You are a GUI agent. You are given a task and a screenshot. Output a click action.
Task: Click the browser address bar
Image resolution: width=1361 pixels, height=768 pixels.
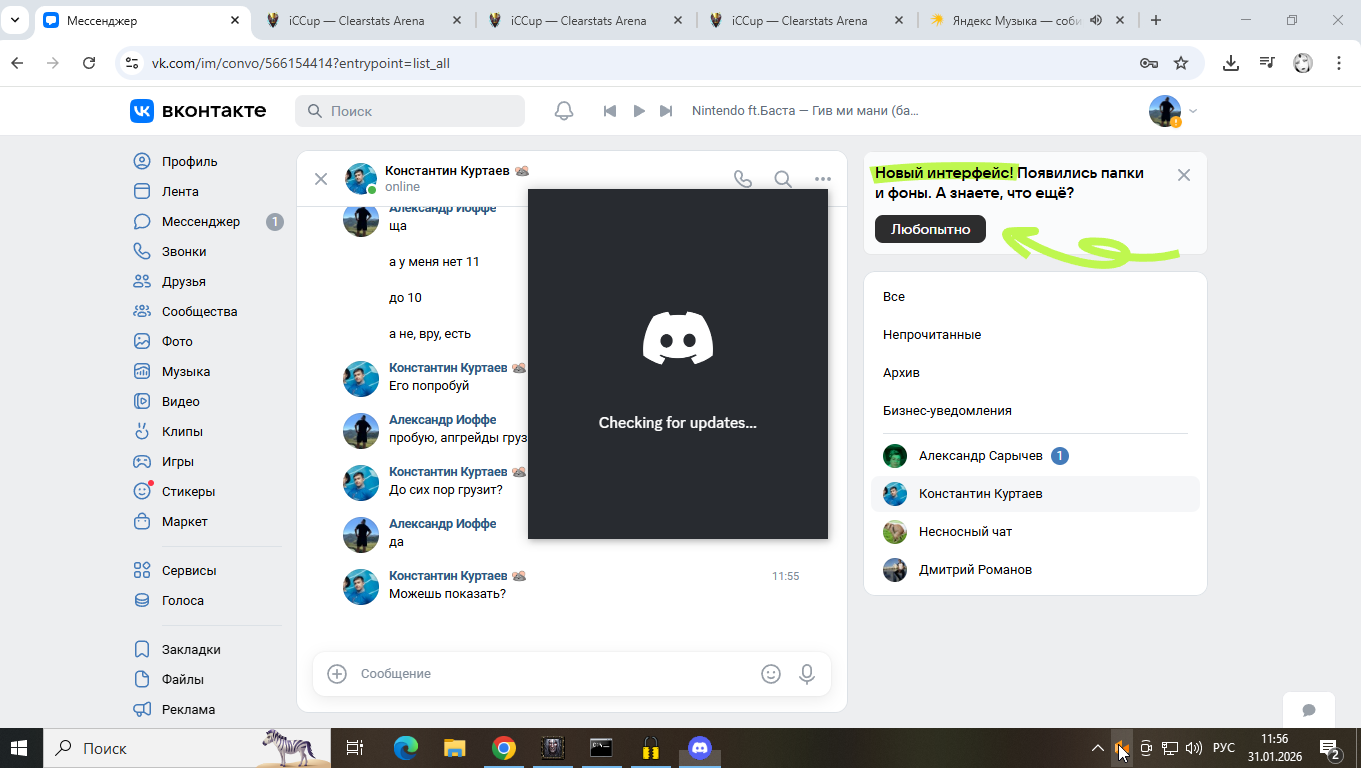click(640, 63)
